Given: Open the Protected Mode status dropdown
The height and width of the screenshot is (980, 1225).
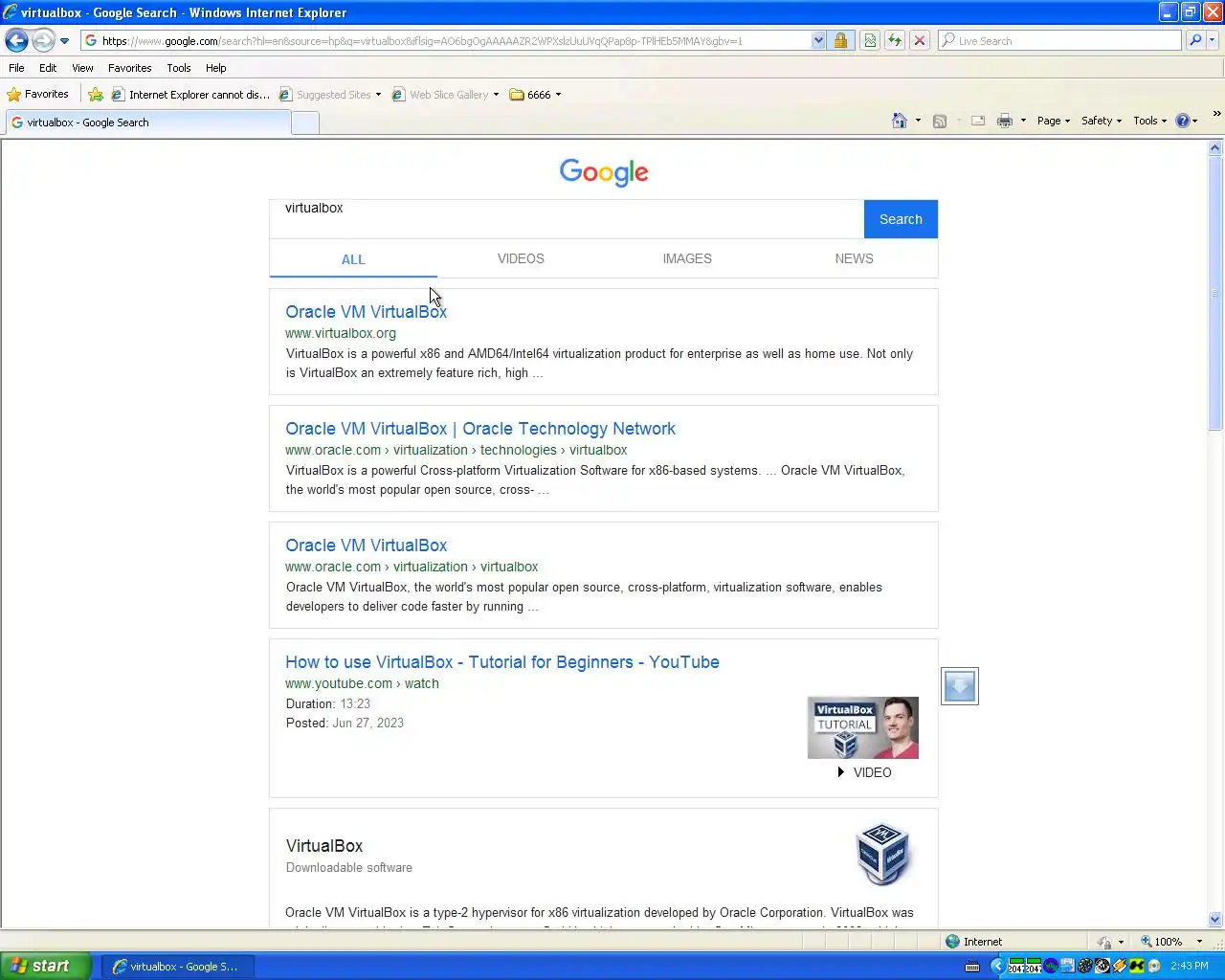Looking at the screenshot, I should coord(1110,942).
